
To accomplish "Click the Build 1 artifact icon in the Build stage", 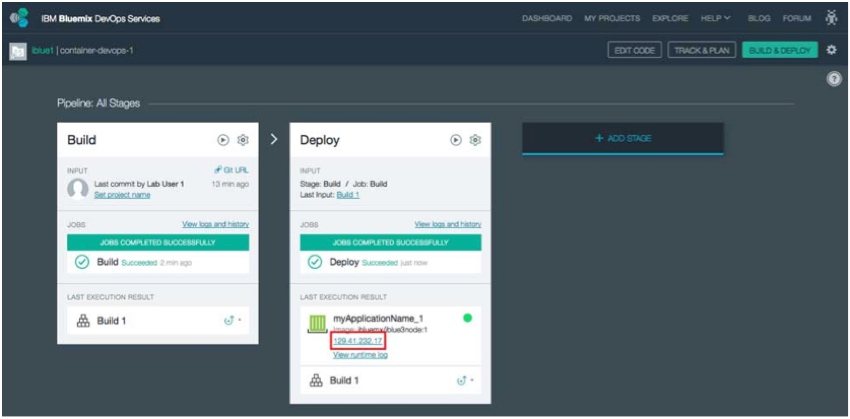I will click(83, 320).
